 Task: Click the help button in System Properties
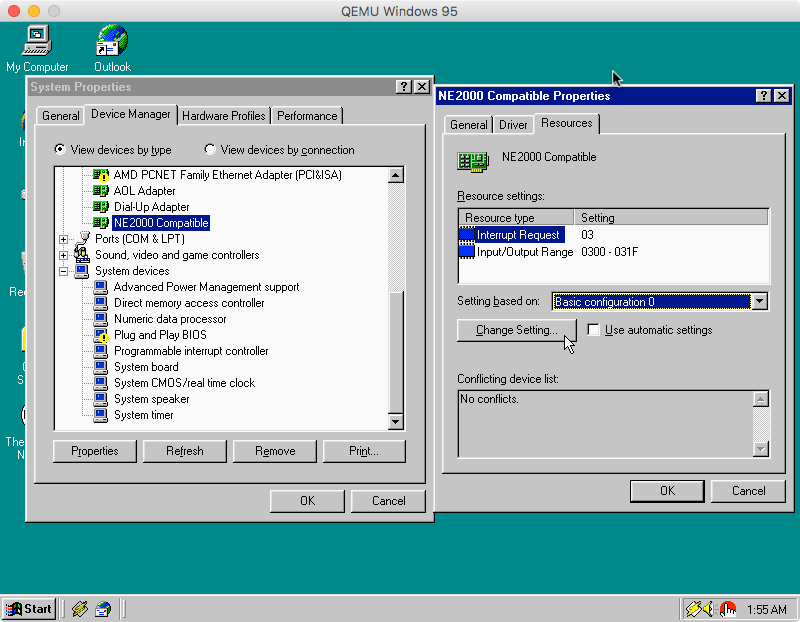point(404,86)
